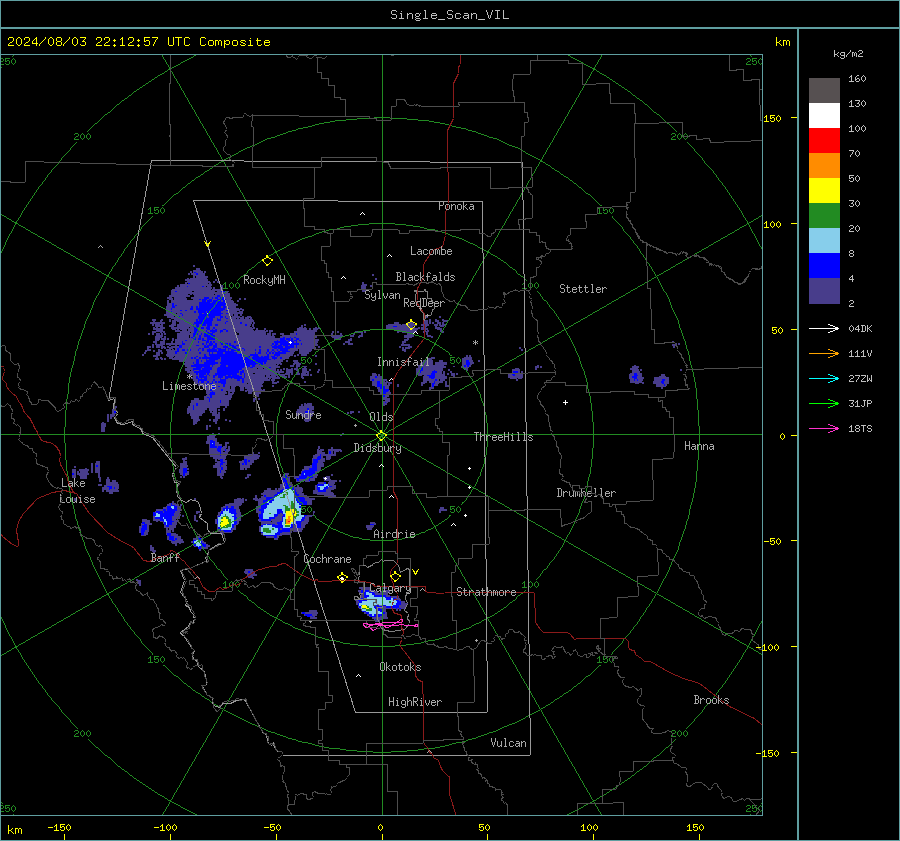The height and width of the screenshot is (841, 900).
Task: Click the Strathmore label
Action: (x=486, y=592)
